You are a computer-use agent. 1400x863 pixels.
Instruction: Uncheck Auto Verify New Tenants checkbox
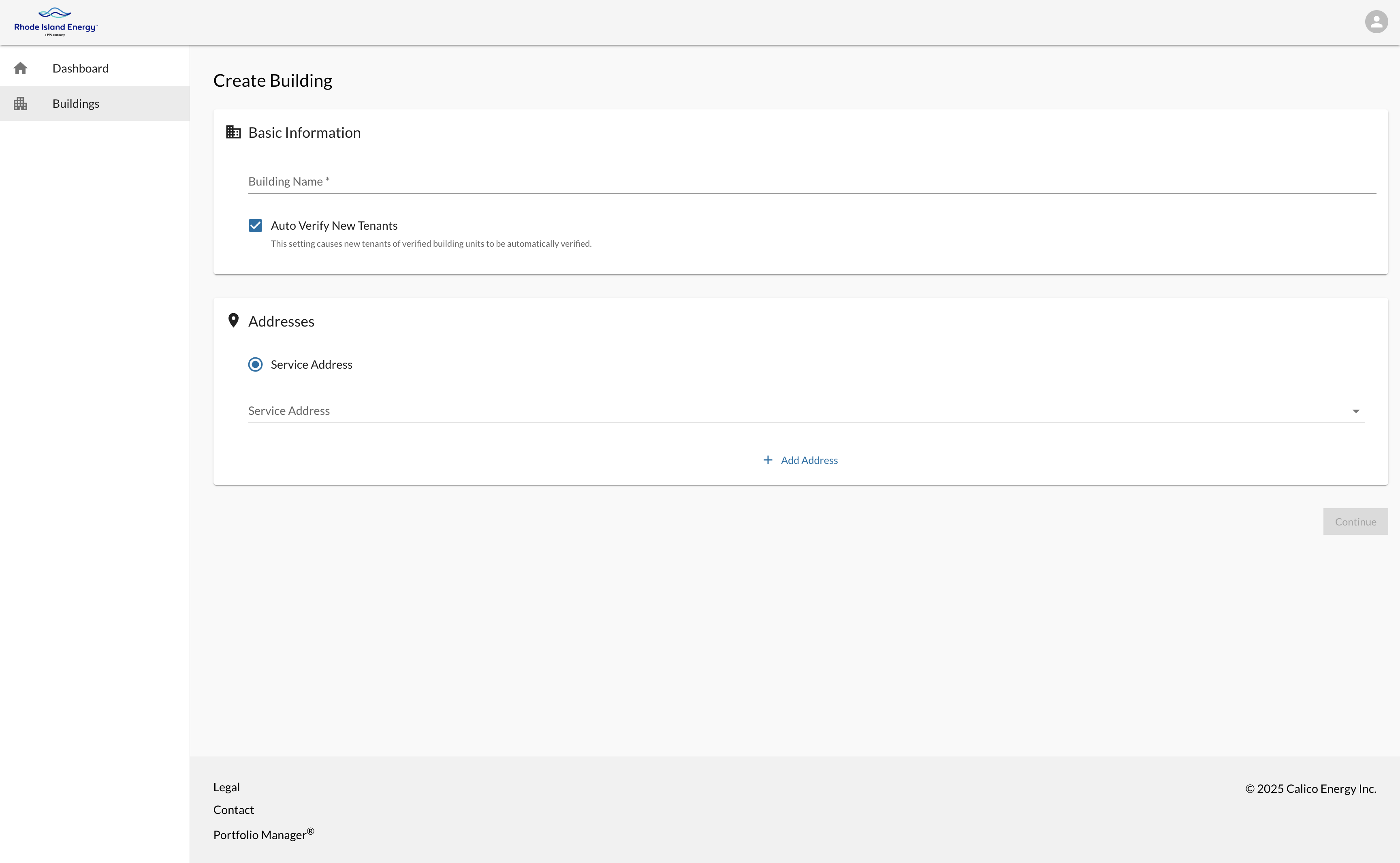click(255, 225)
